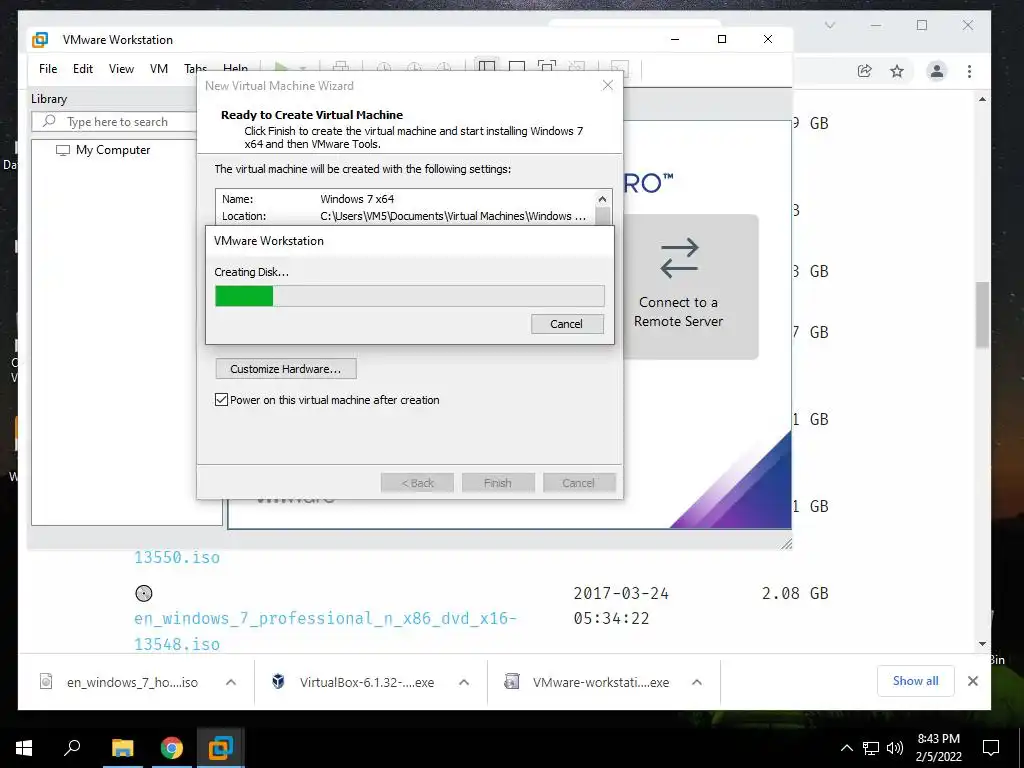The height and width of the screenshot is (768, 1024).
Task: Open the VM menu in VMware
Action: [x=159, y=69]
